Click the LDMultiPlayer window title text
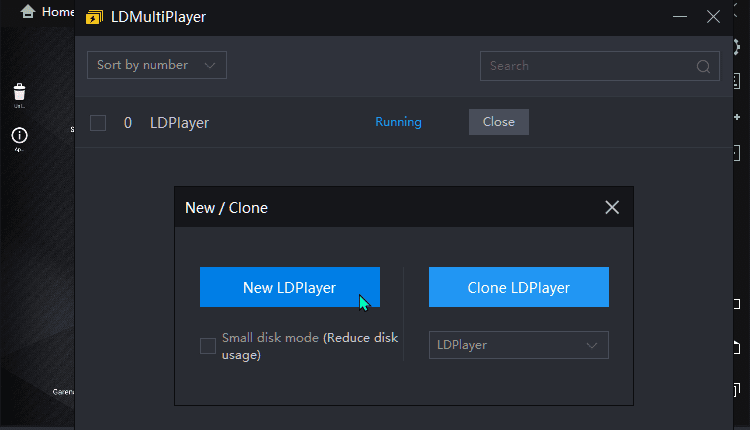 (158, 17)
